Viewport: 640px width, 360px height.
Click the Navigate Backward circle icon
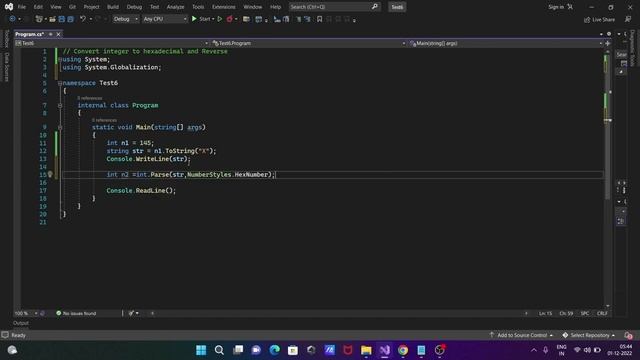[x=12, y=19]
